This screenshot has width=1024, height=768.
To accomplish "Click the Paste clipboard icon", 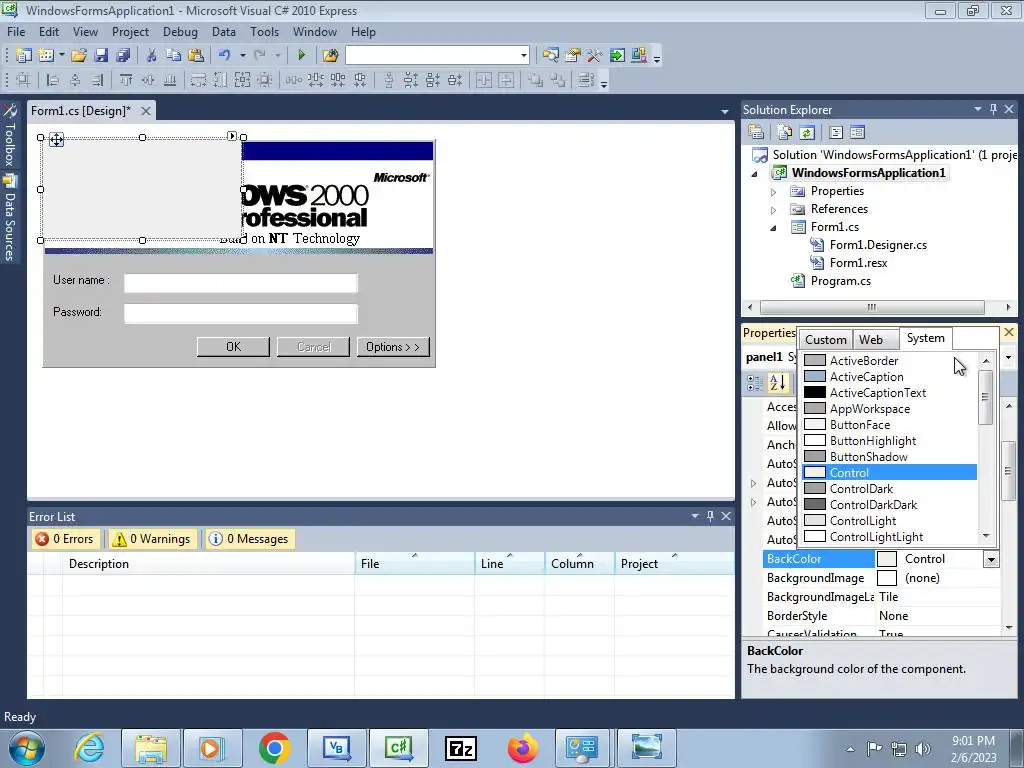I will 195,56.
